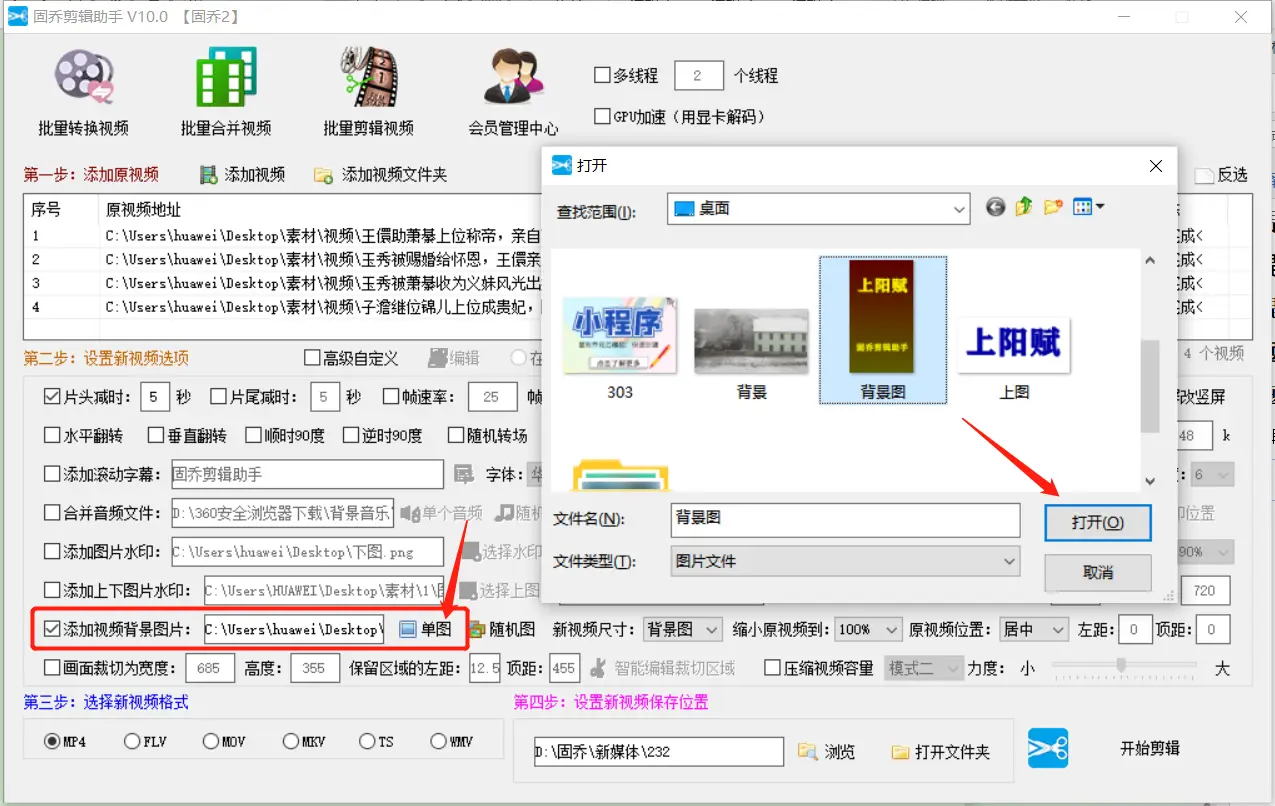Select MOV format radio button

[210, 742]
